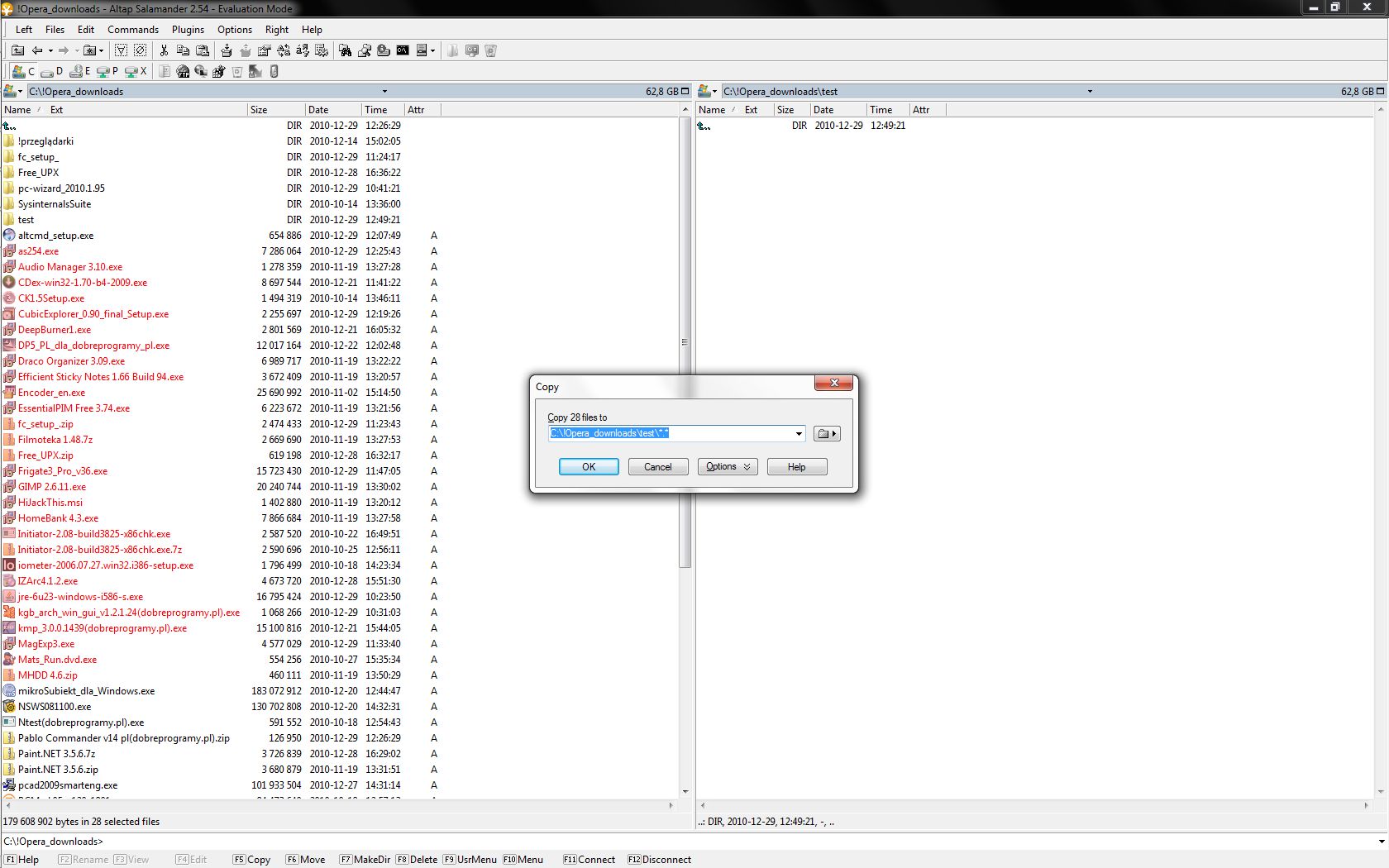This screenshot has height=868, width=1389.
Task: Sort left panel by Size column
Action: (275, 109)
